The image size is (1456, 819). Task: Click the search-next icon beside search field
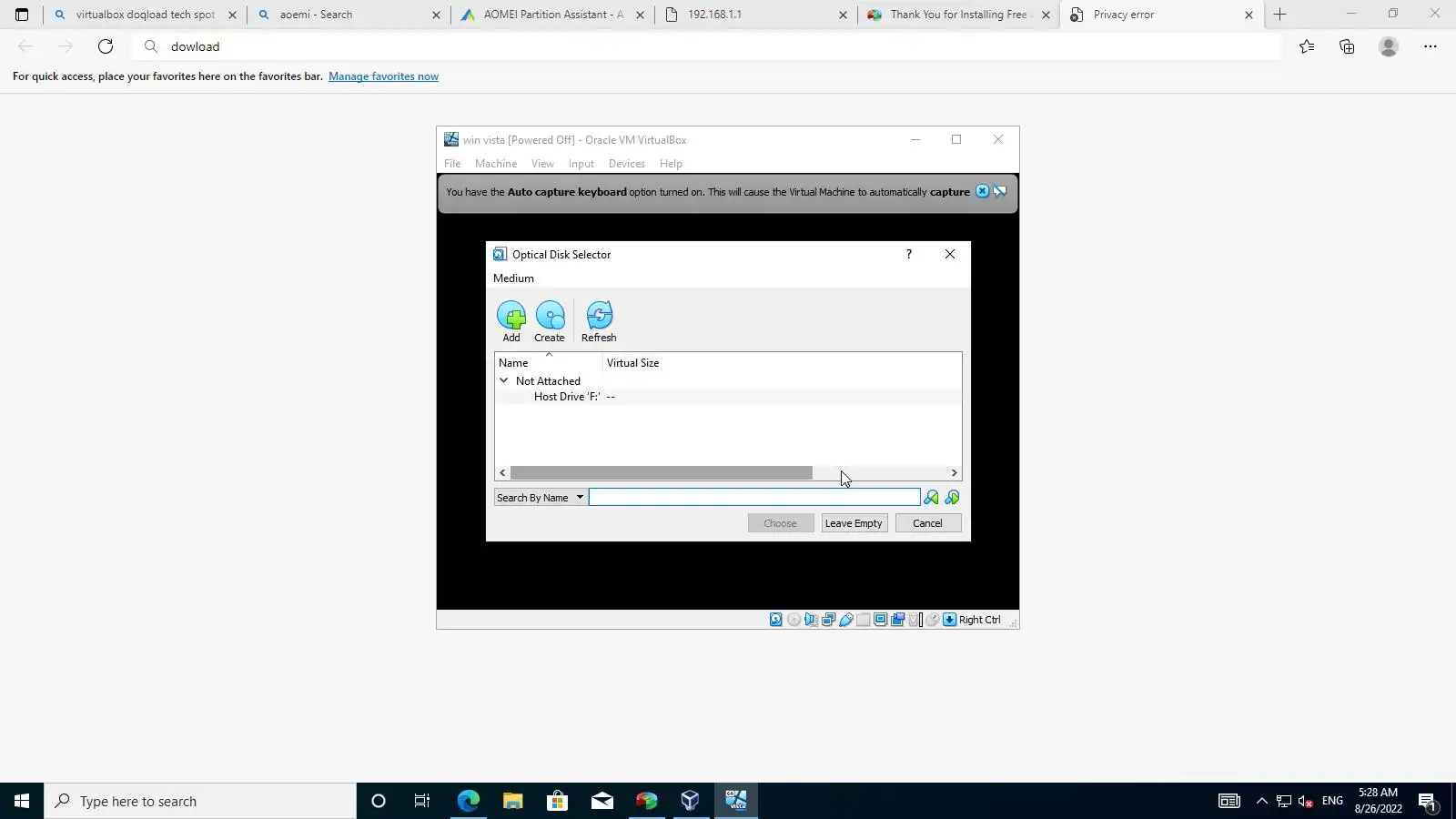[x=931, y=498]
